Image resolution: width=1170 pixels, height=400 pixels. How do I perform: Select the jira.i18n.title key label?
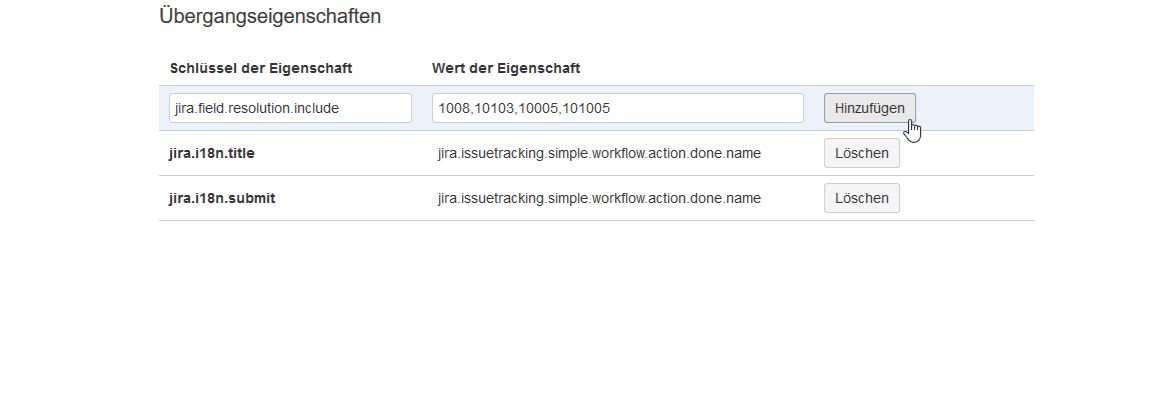218,154
